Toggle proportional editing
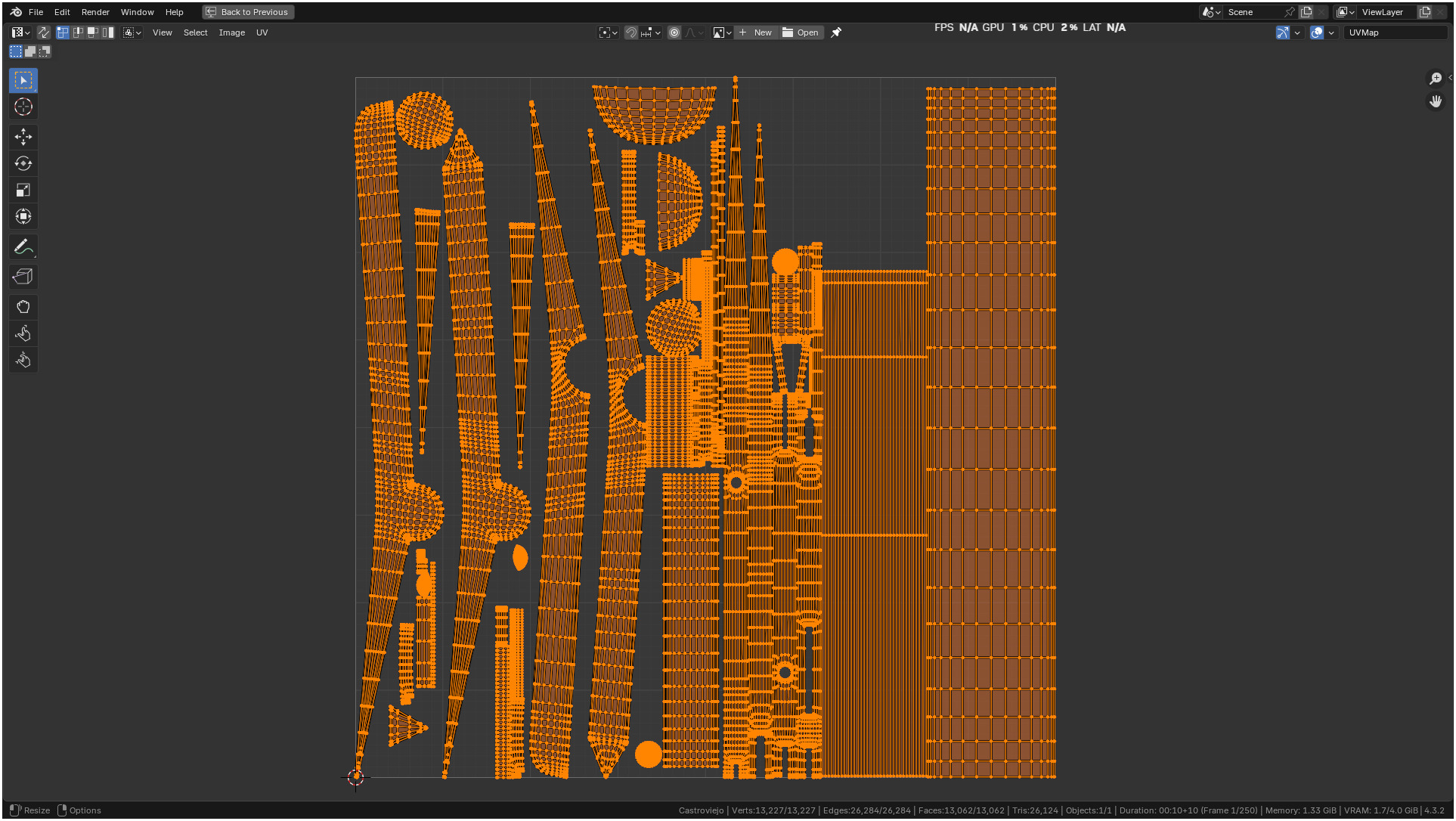The image size is (1456, 821). 674,33
